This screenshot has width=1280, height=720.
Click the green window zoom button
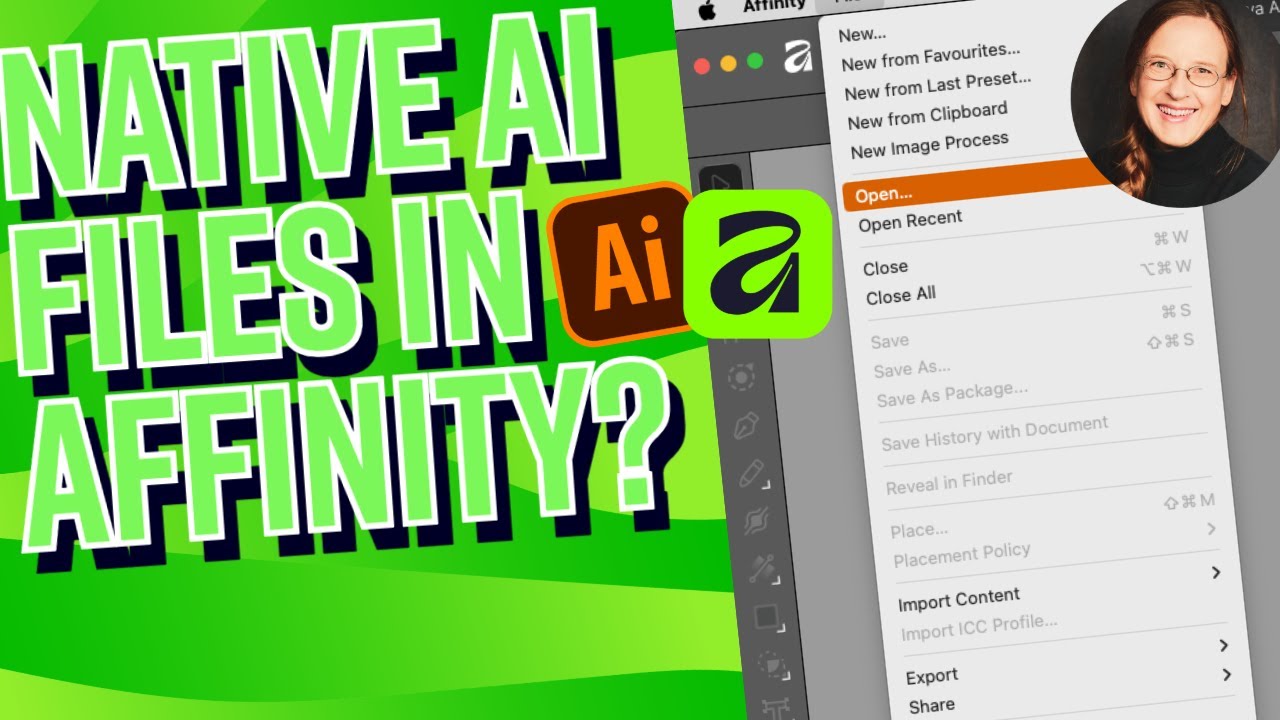click(x=755, y=61)
